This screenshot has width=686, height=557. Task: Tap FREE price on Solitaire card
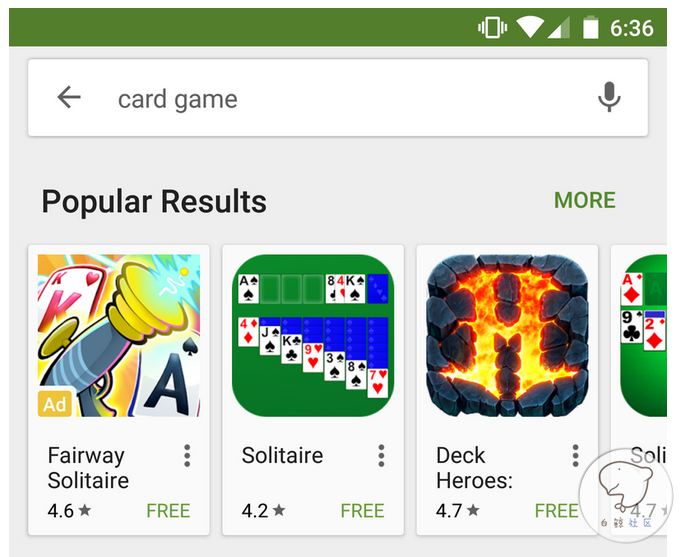point(363,511)
